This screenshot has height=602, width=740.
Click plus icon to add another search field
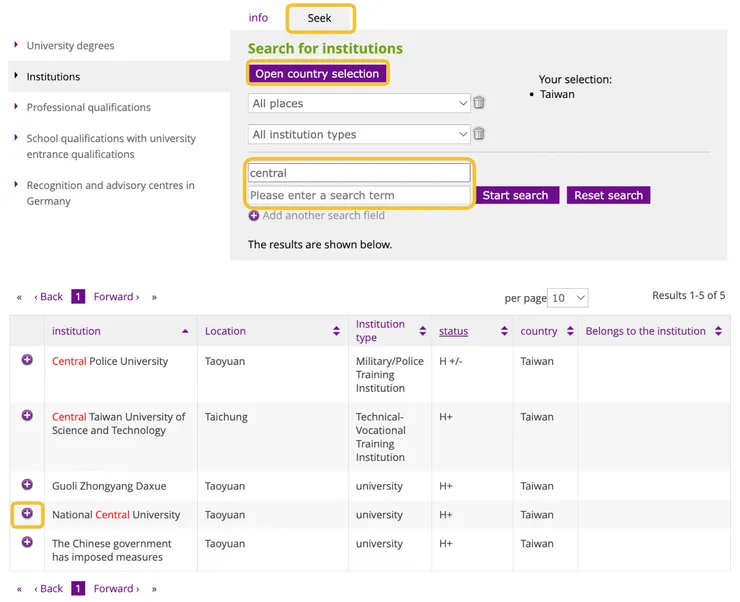[x=254, y=215]
